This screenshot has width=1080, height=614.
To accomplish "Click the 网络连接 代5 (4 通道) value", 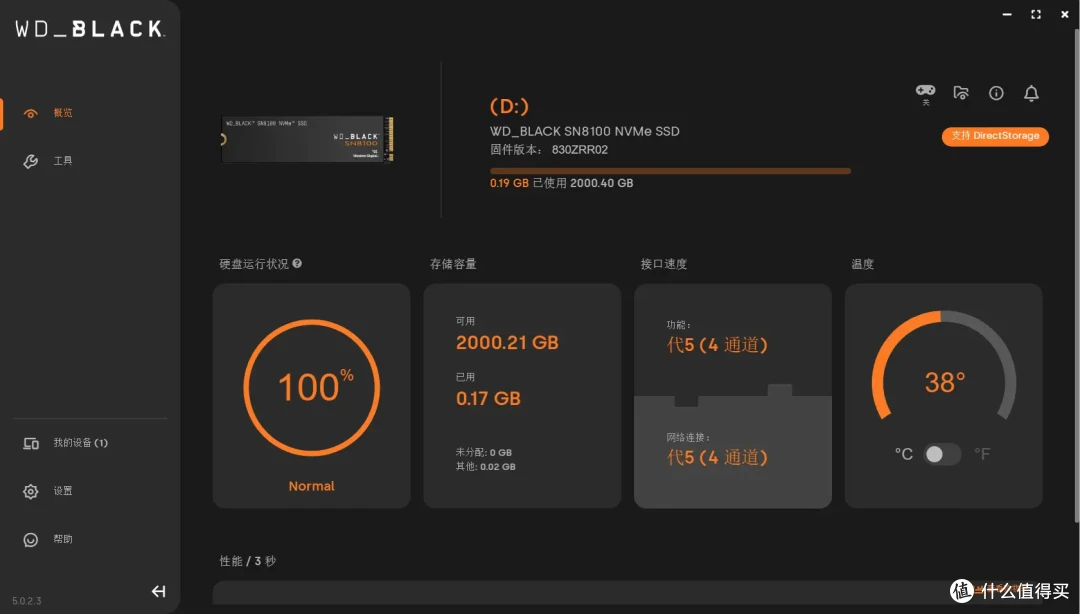I will 717,457.
